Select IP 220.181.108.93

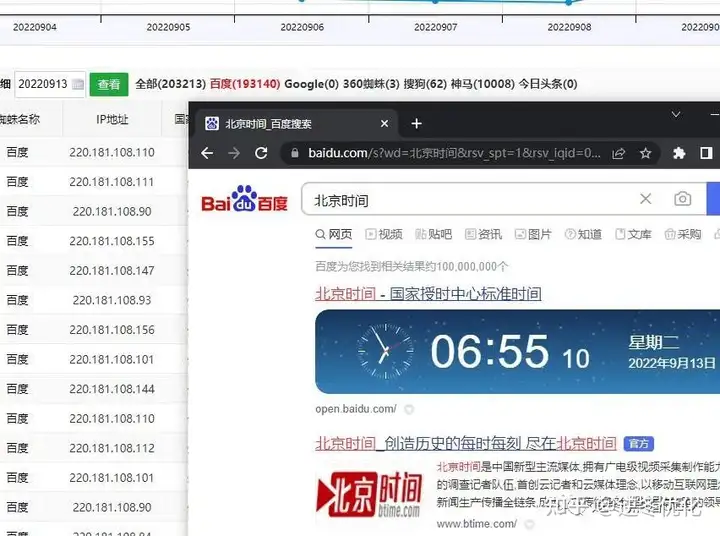(112, 300)
